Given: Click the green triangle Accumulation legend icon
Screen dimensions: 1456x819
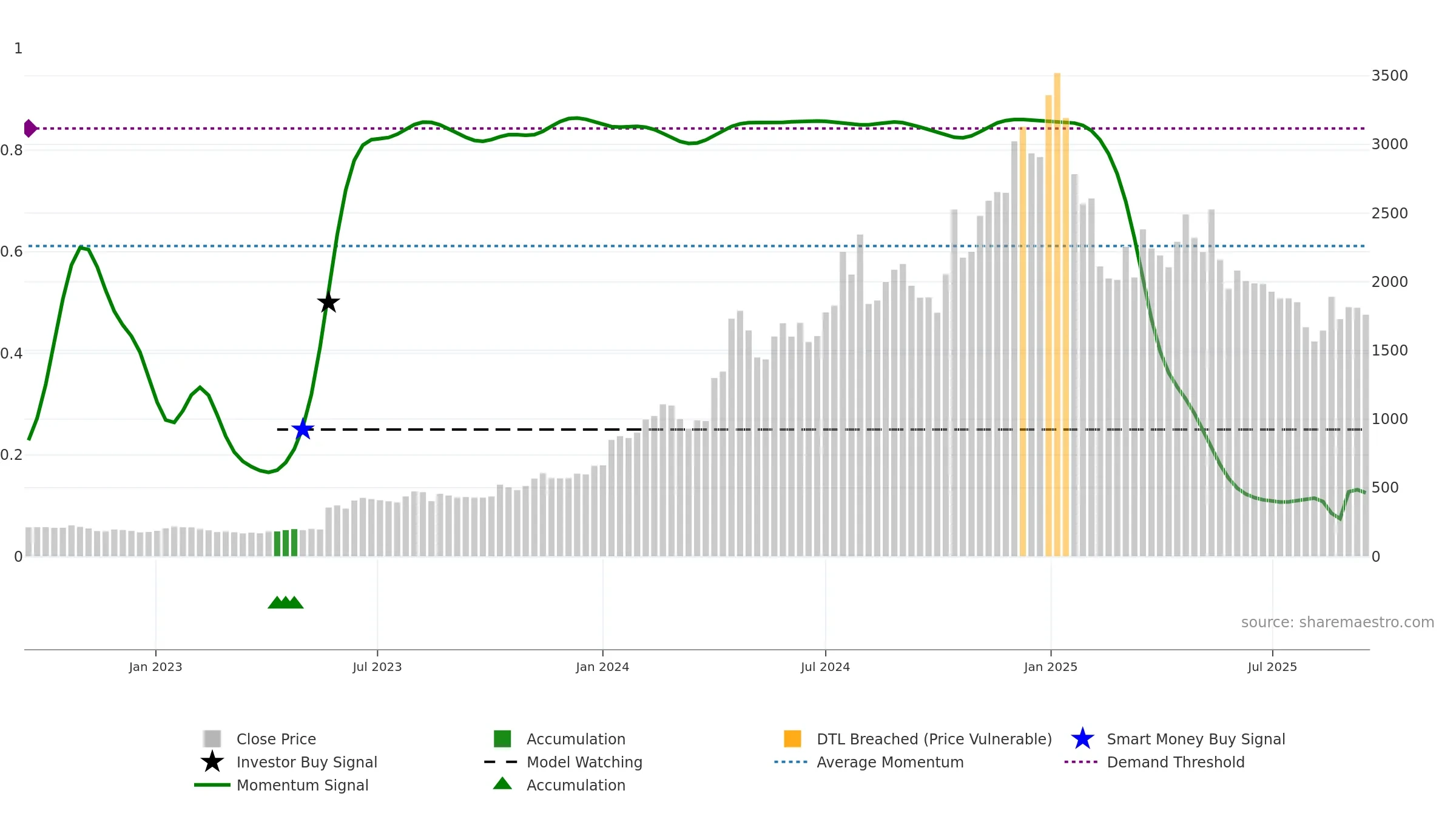Looking at the screenshot, I should click(x=502, y=784).
